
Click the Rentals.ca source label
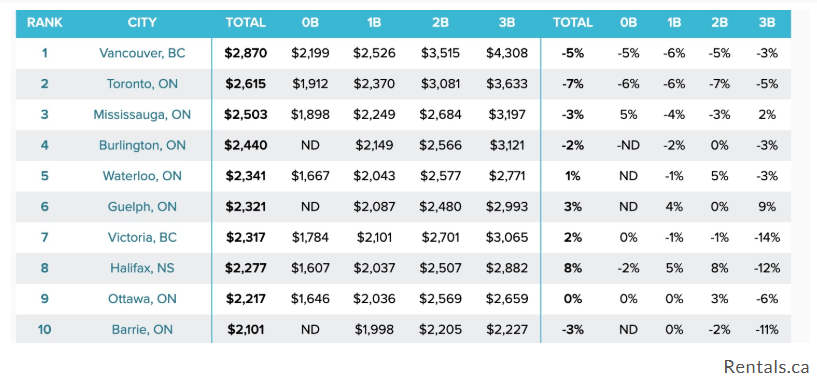[x=766, y=367]
